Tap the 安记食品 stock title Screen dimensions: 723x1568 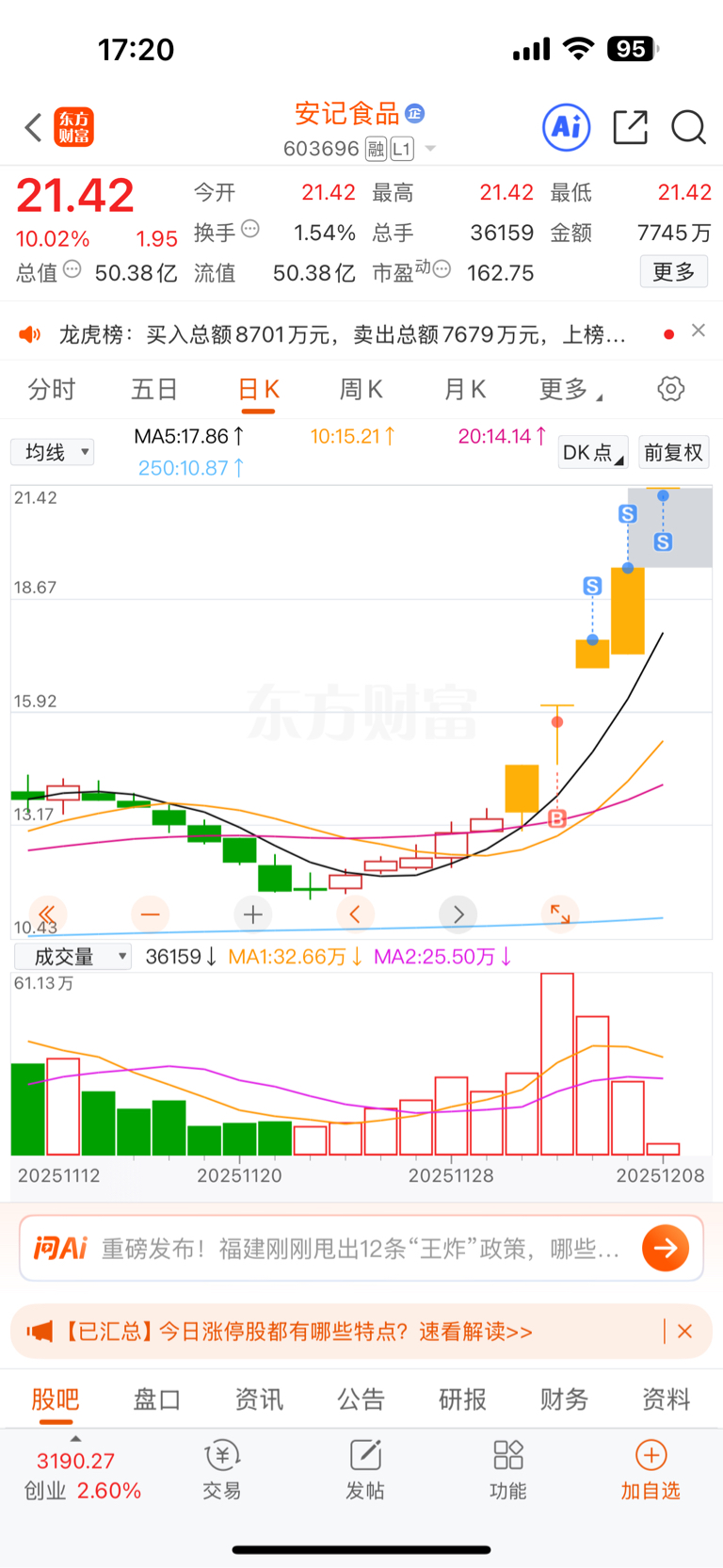tap(347, 114)
